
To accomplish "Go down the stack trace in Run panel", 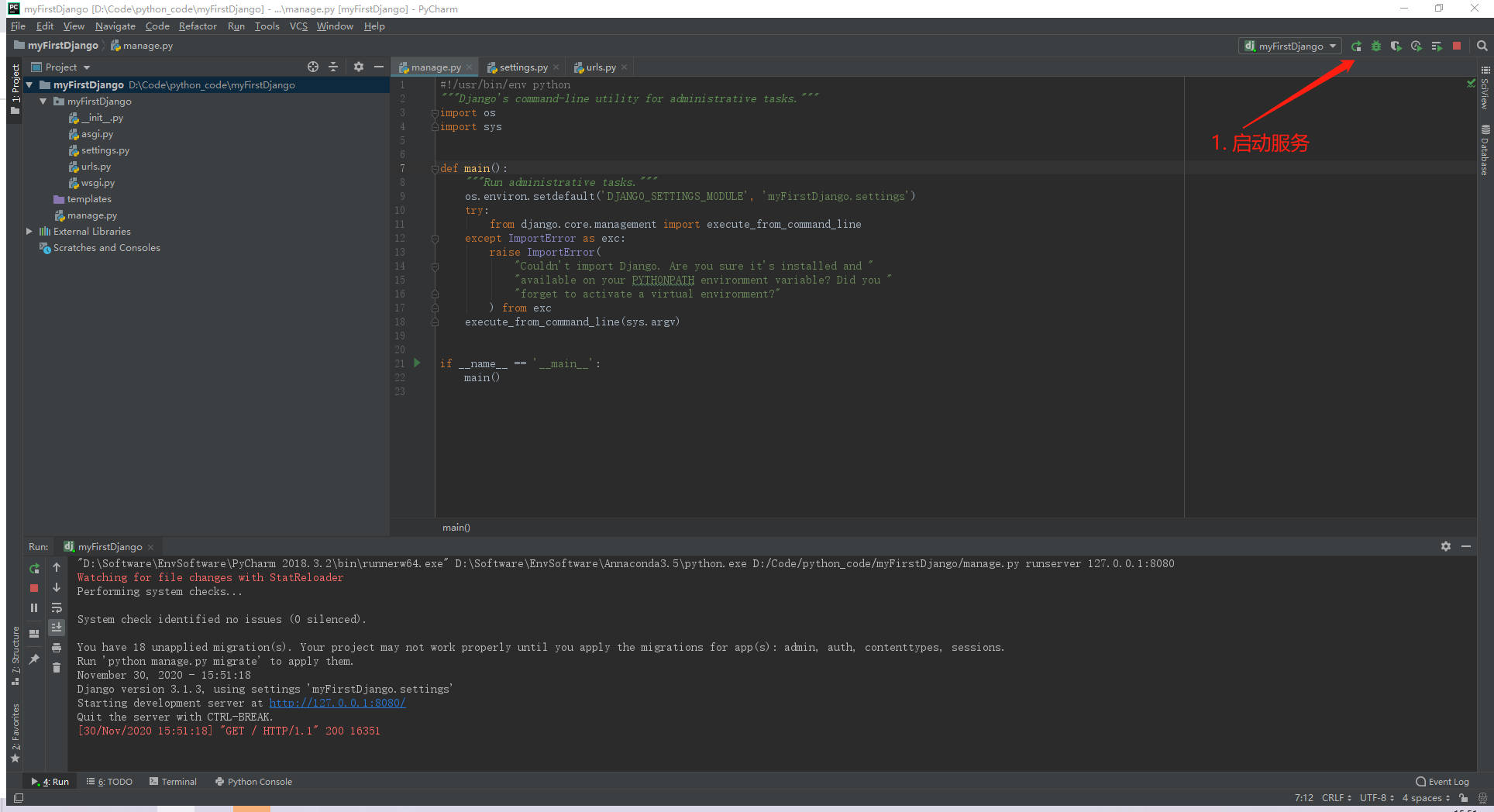I will 57,588.
